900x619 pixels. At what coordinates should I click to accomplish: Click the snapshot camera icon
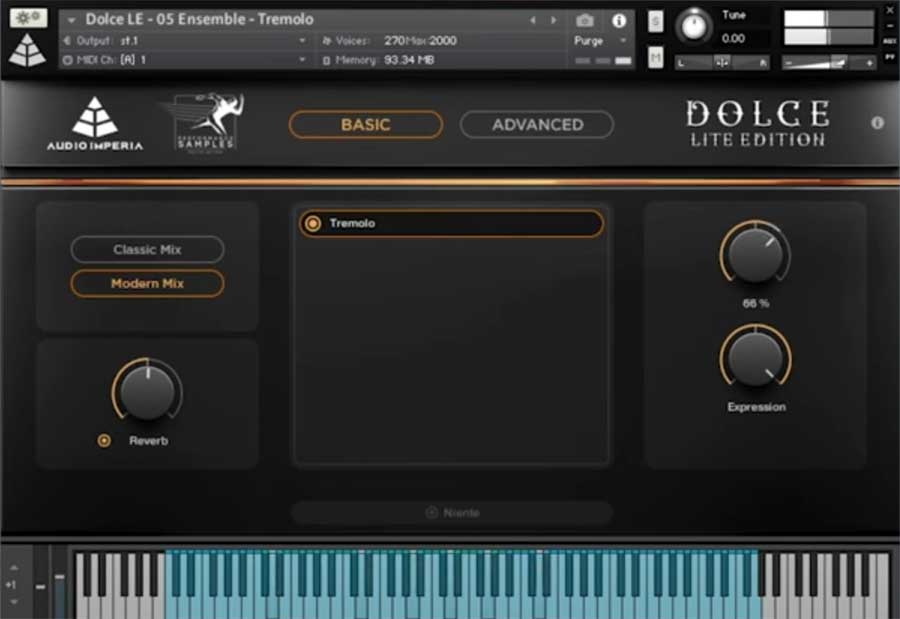[585, 21]
